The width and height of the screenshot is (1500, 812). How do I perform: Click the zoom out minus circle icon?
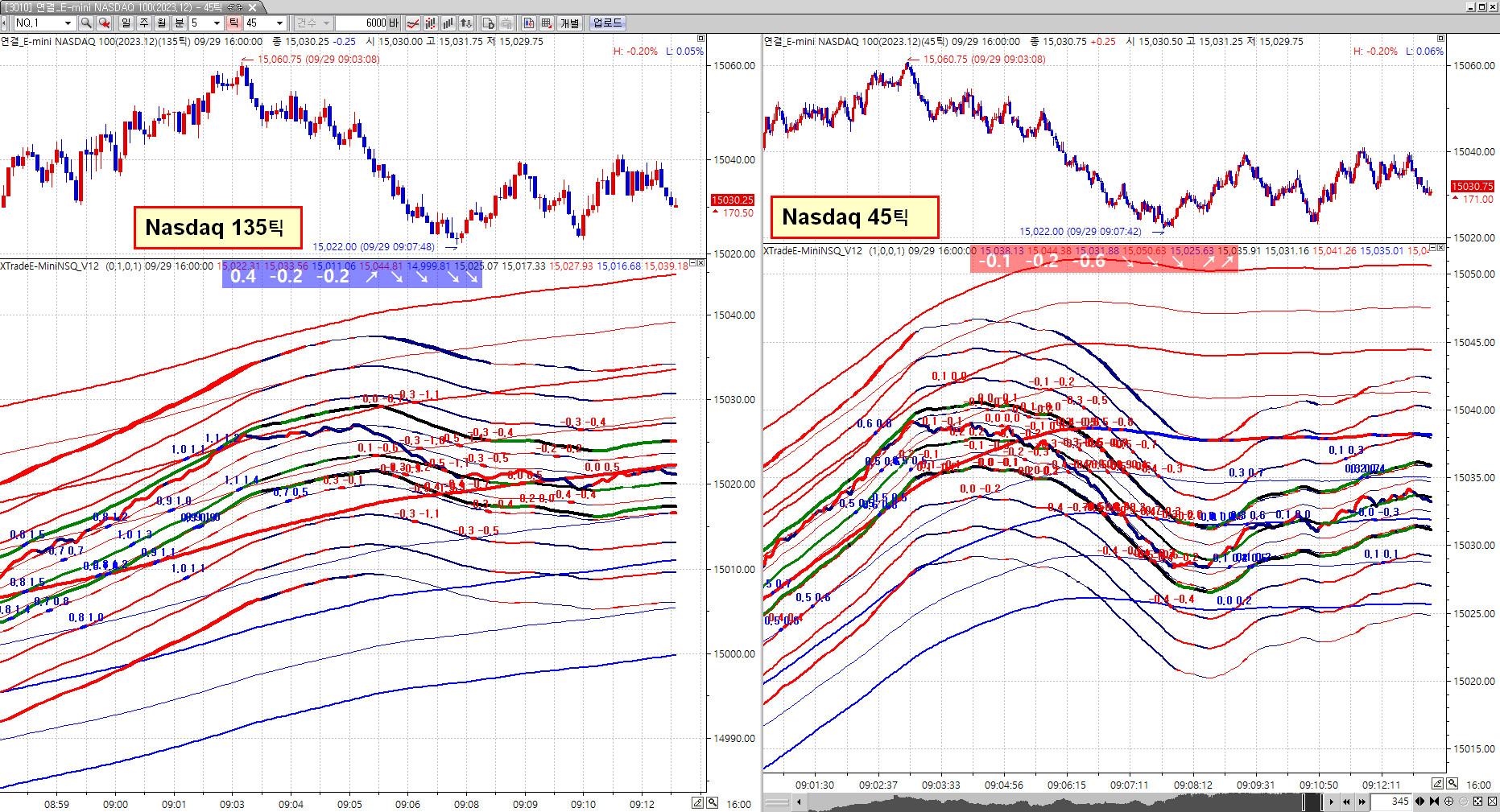pyautogui.click(x=1464, y=802)
